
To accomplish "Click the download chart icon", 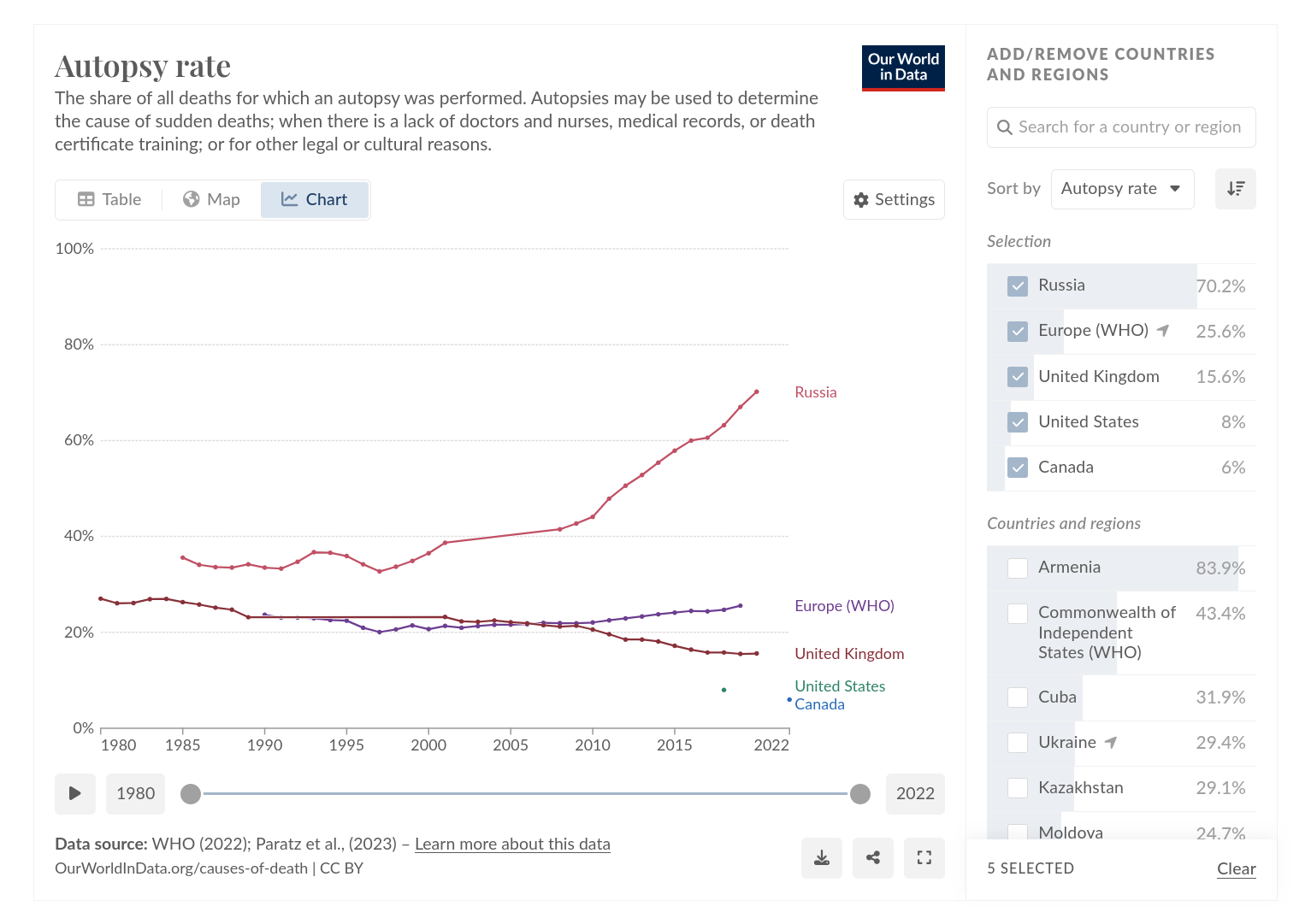I will (x=821, y=857).
